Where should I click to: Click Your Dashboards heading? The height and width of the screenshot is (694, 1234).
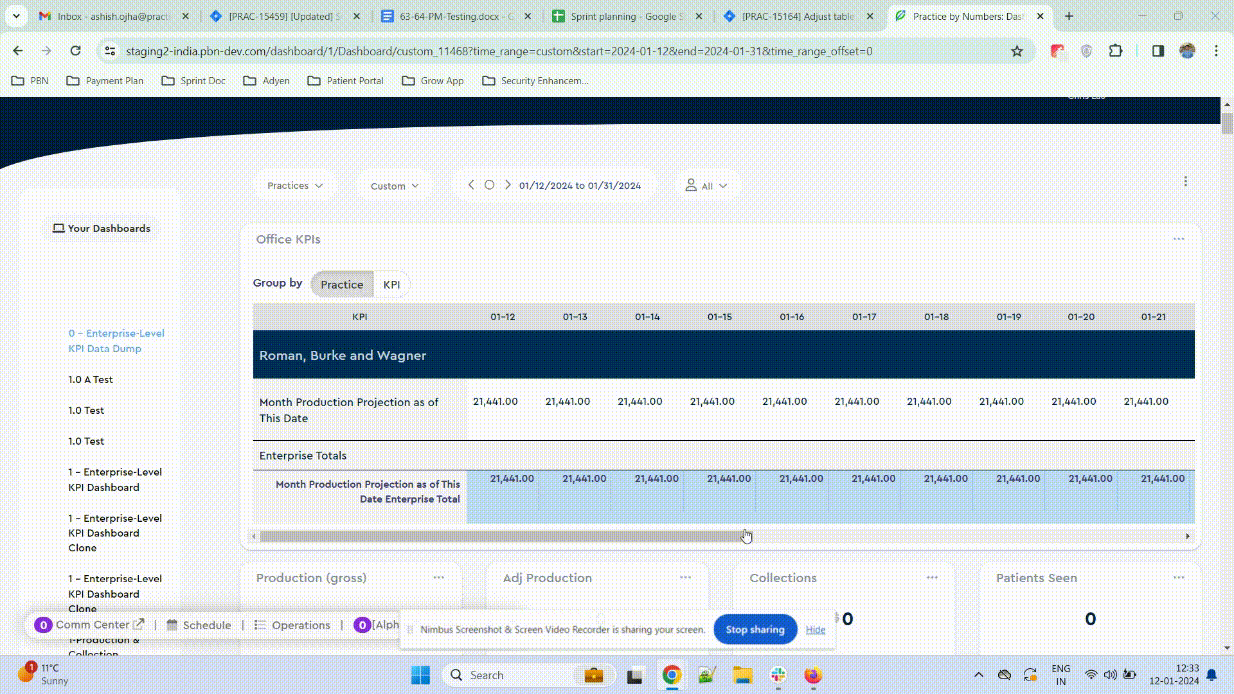pyautogui.click(x=102, y=228)
